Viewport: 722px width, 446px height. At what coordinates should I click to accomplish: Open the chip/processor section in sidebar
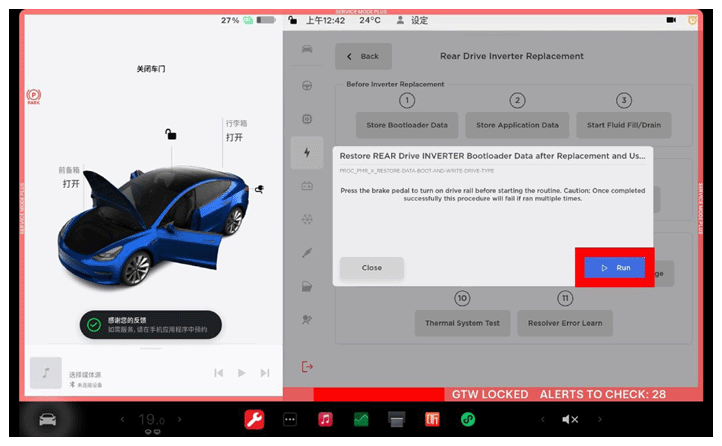point(307,119)
